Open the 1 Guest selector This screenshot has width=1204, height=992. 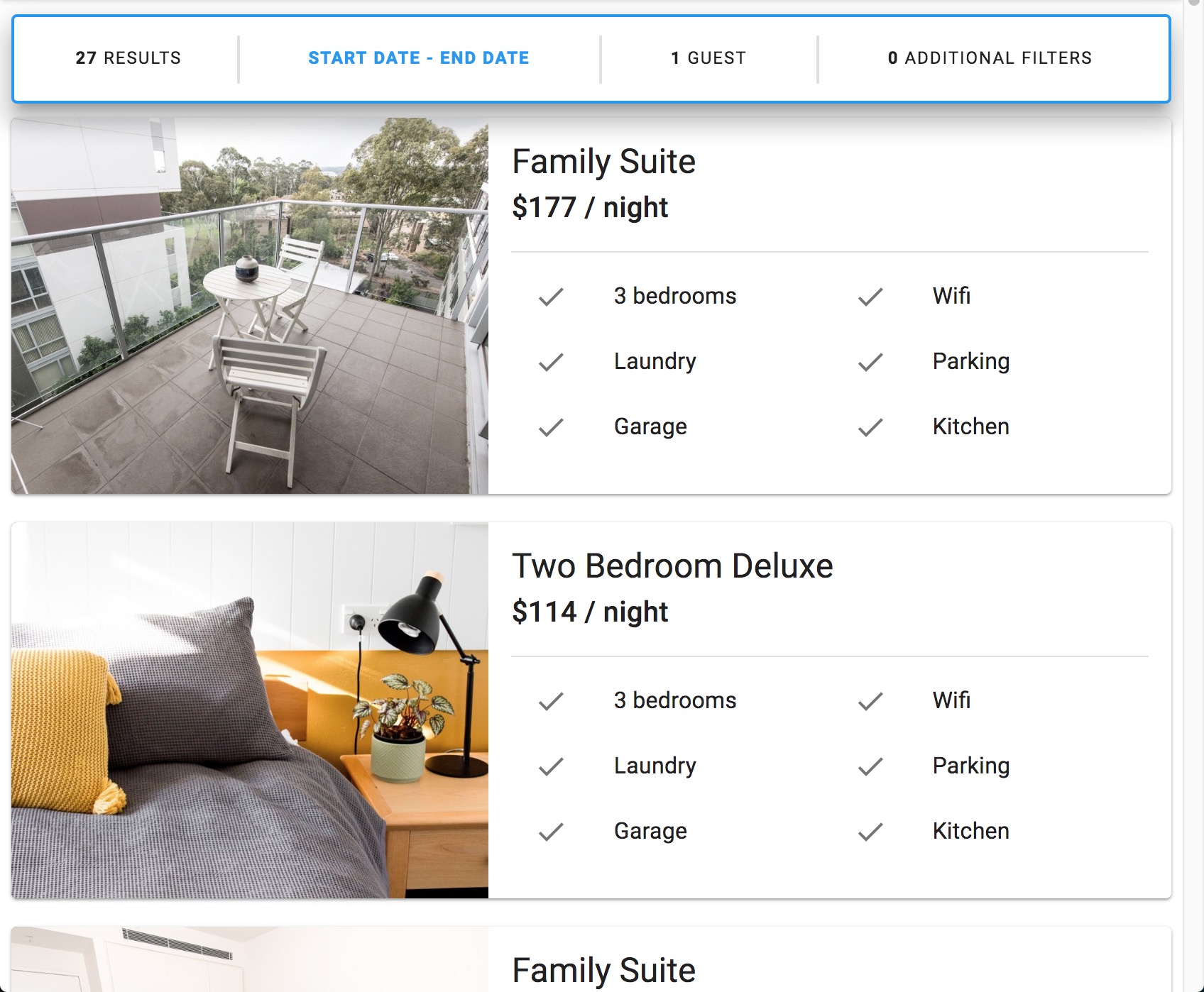tap(708, 58)
